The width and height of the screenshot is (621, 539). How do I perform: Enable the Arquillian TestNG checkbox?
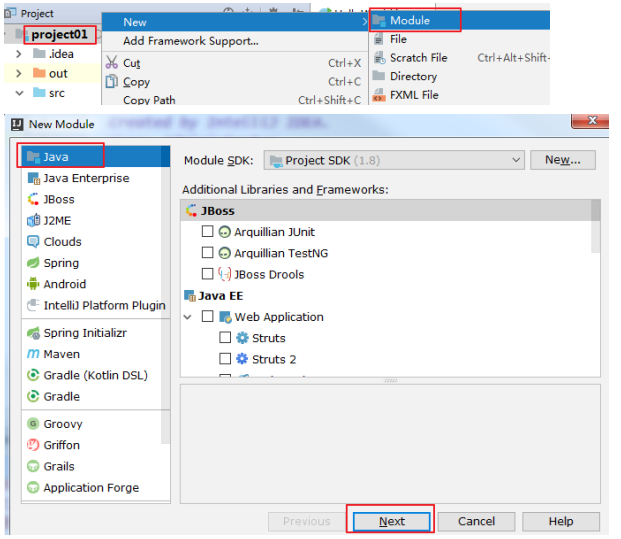pyautogui.click(x=208, y=253)
